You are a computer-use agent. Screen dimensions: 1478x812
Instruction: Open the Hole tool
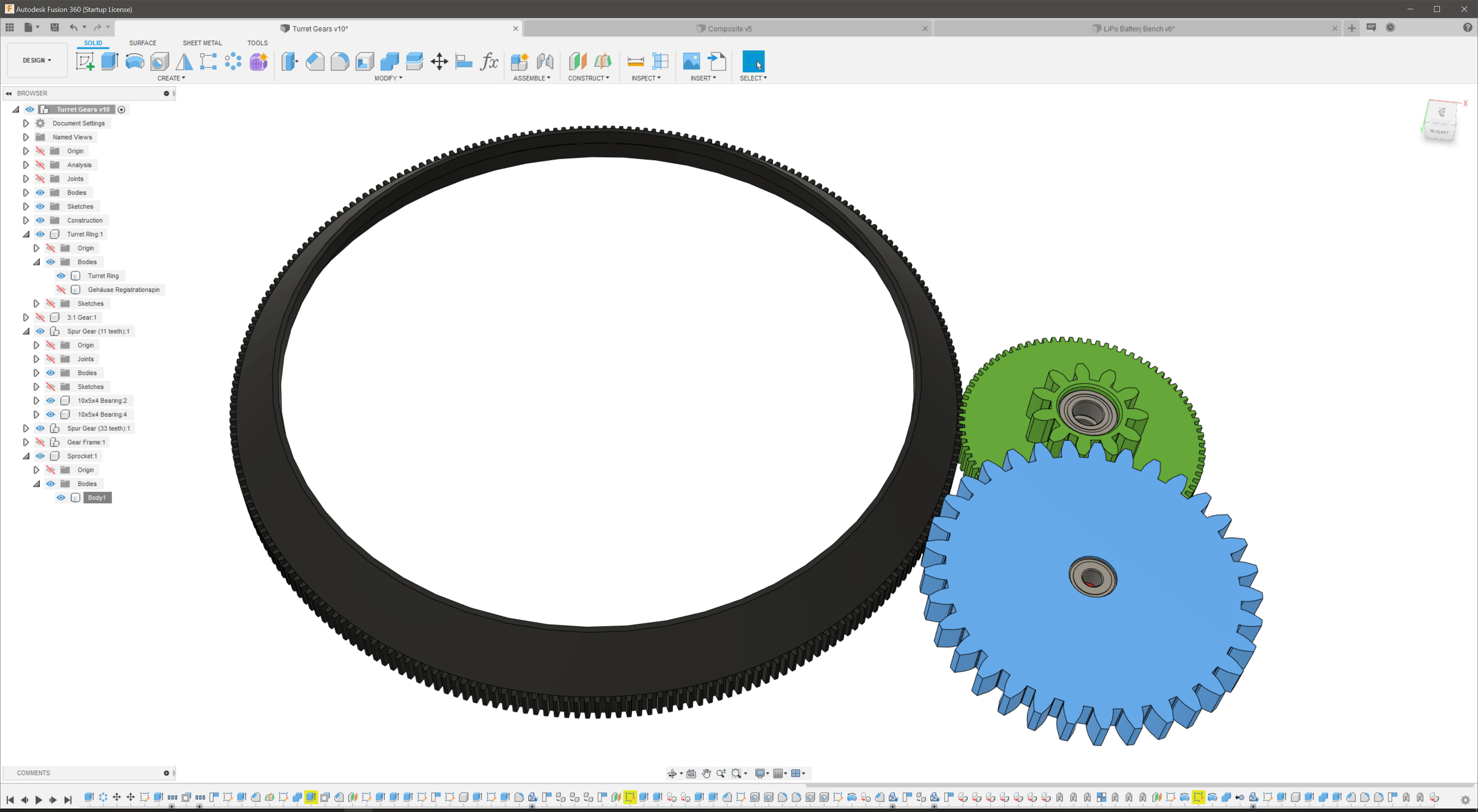pyautogui.click(x=159, y=61)
